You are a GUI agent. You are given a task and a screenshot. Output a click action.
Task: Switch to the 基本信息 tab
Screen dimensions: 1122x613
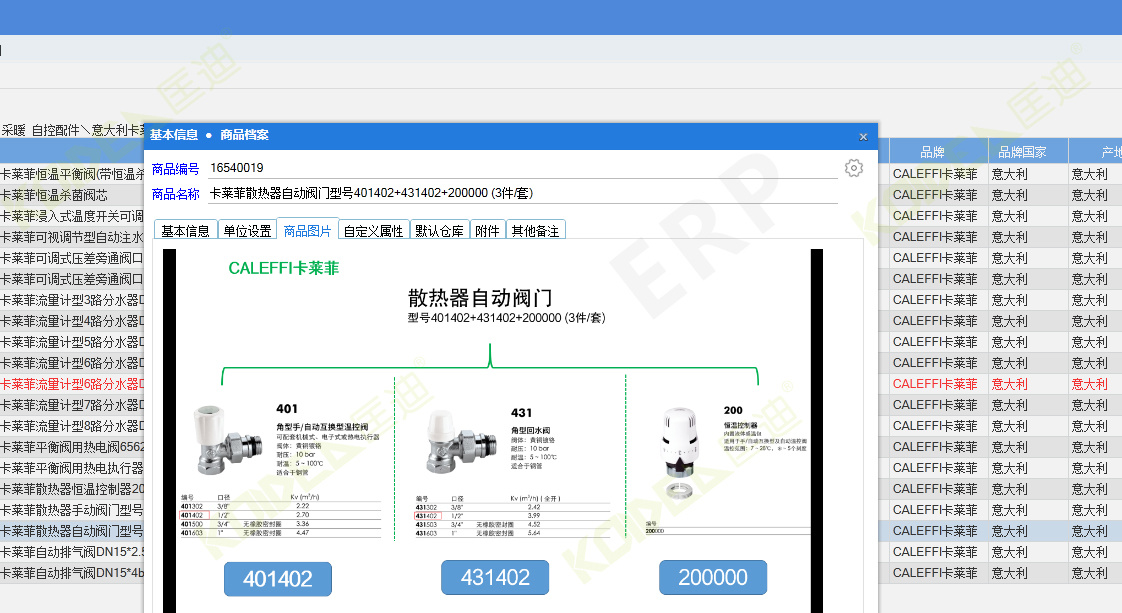tap(185, 230)
